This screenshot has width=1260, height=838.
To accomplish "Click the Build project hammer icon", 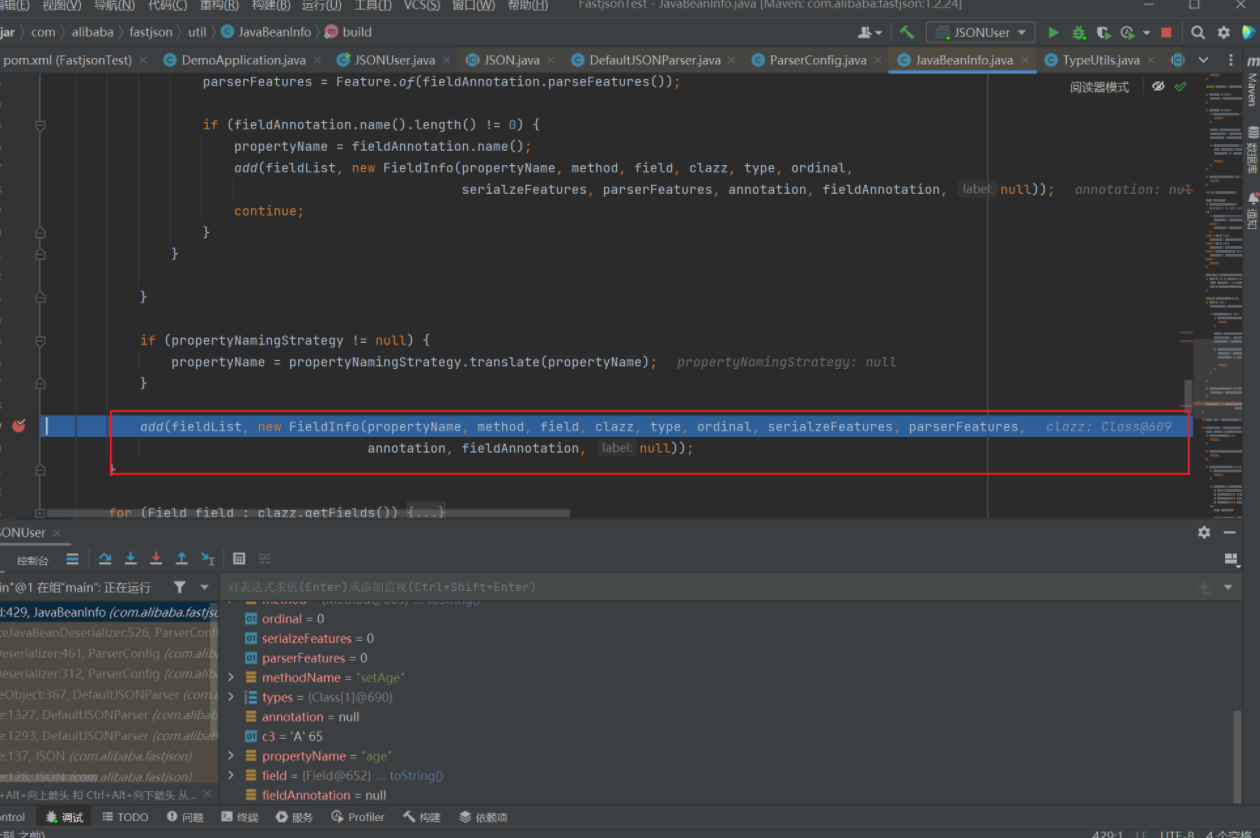I will coord(907,33).
